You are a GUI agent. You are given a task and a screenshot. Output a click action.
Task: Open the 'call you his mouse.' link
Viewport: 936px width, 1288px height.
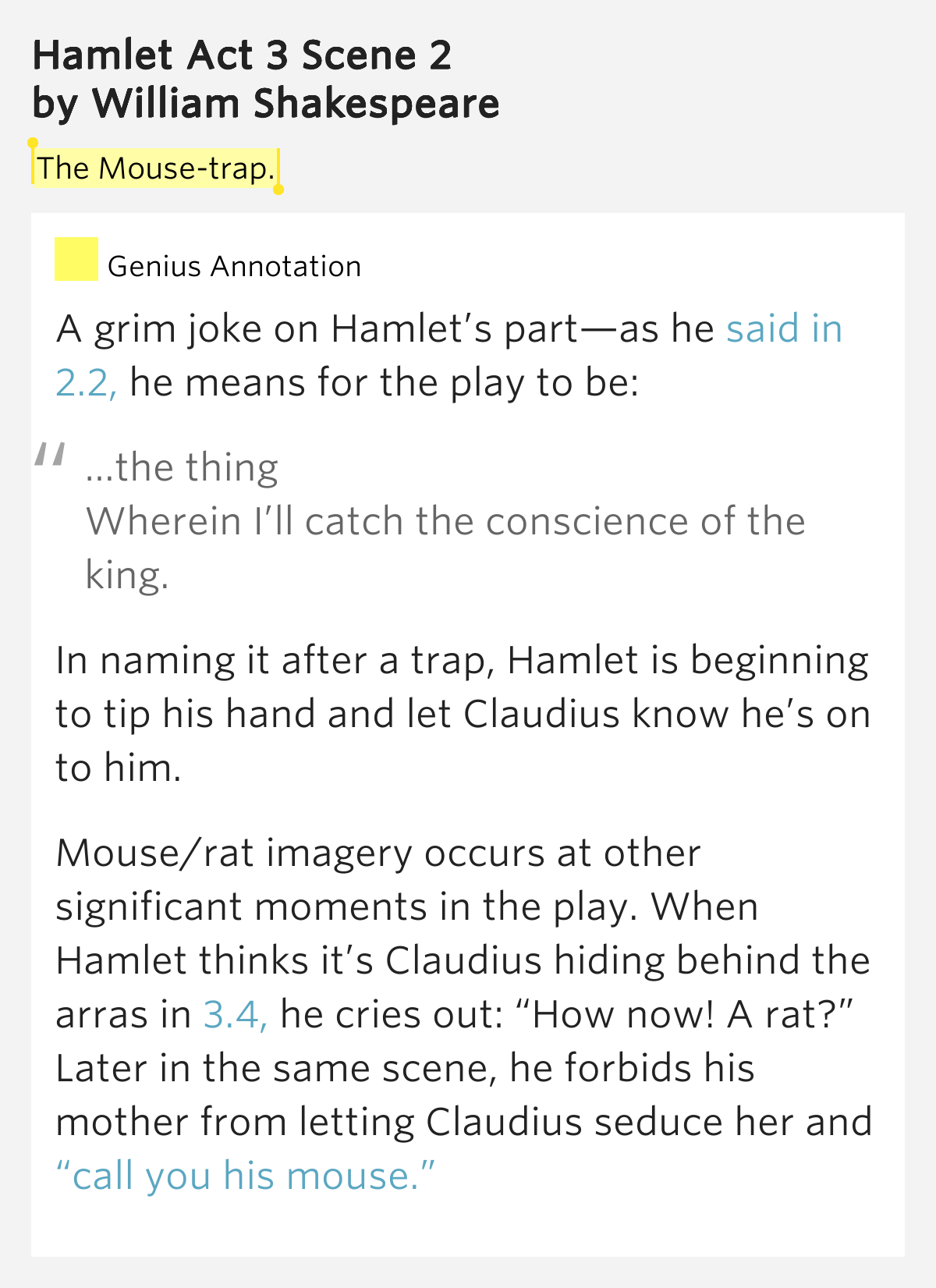[x=246, y=1176]
